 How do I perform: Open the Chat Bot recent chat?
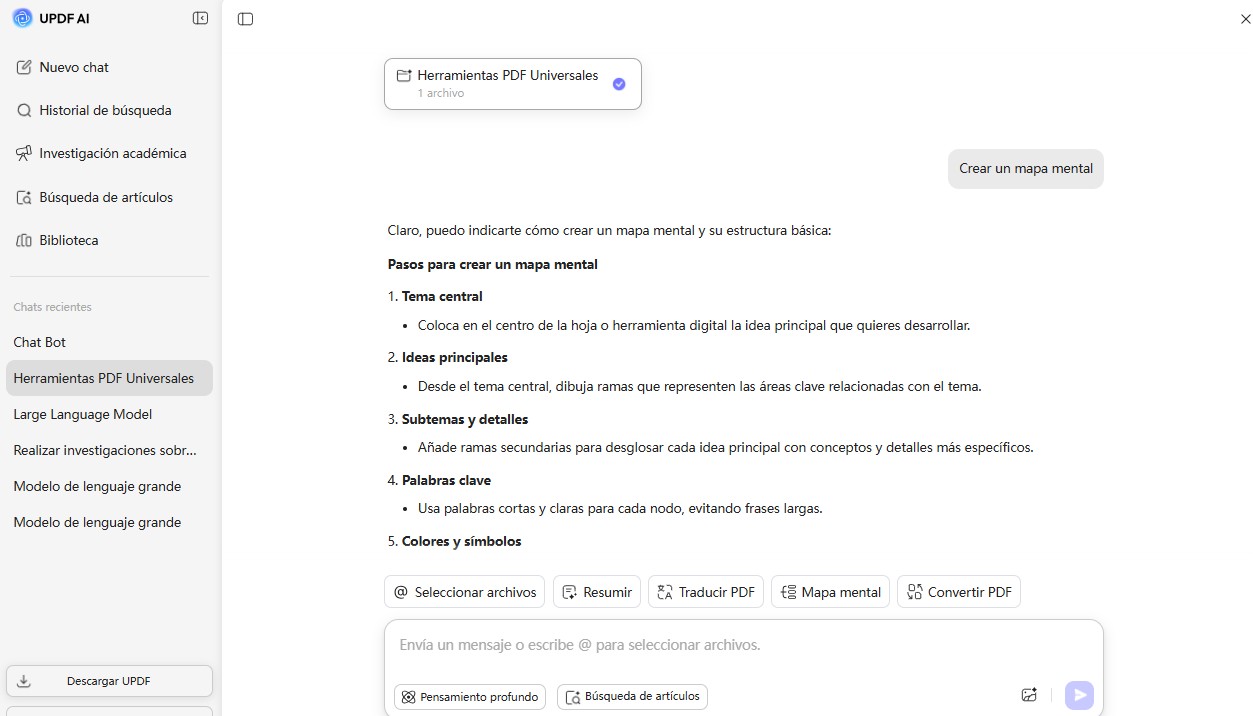pyautogui.click(x=40, y=342)
